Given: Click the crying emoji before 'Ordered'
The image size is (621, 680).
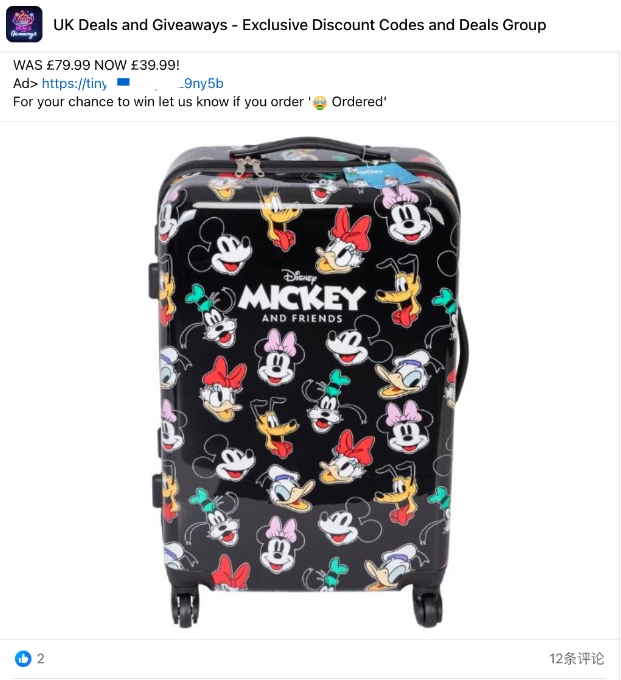Looking at the screenshot, I should tap(320, 102).
